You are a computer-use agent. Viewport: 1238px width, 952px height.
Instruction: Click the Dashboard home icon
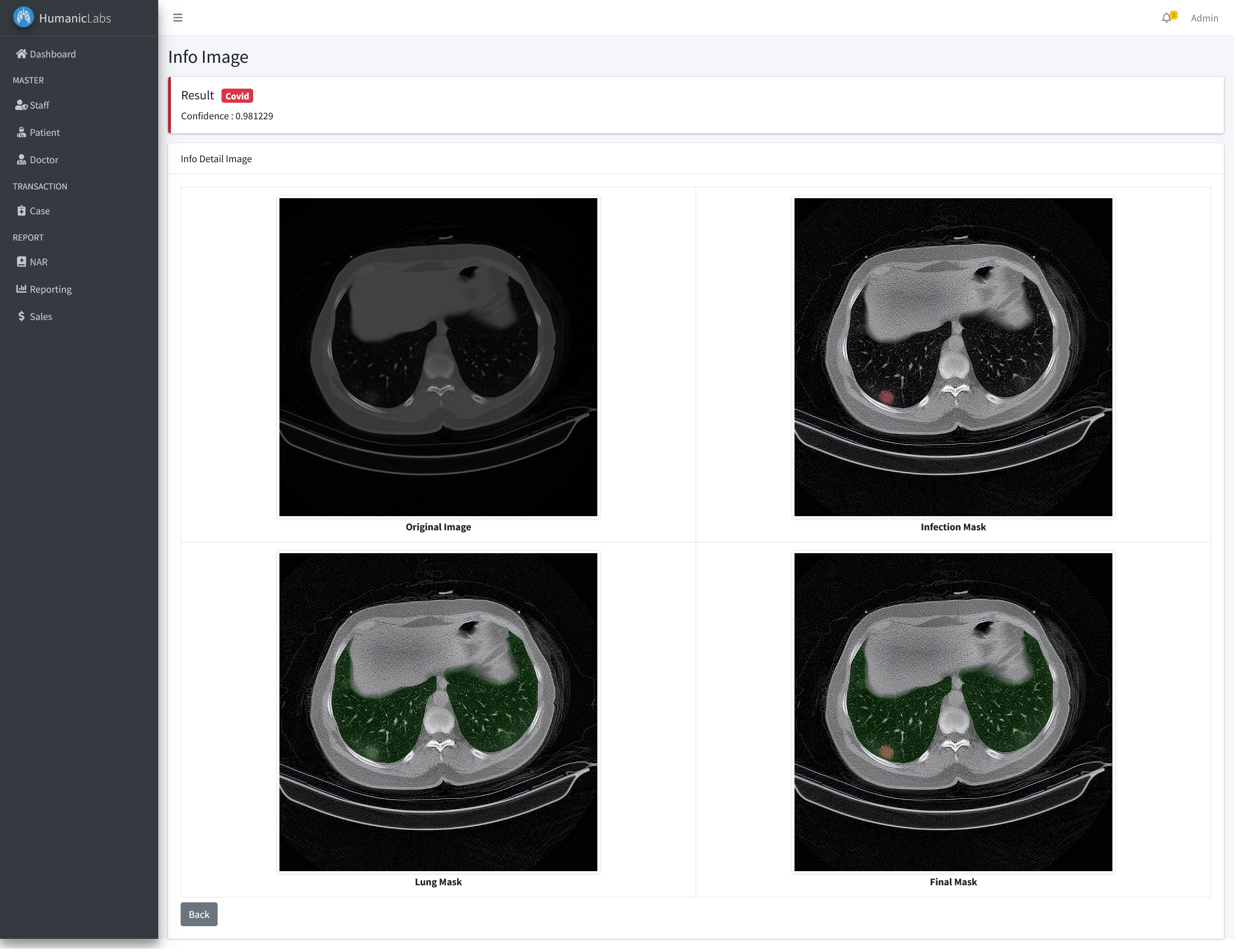[21, 54]
